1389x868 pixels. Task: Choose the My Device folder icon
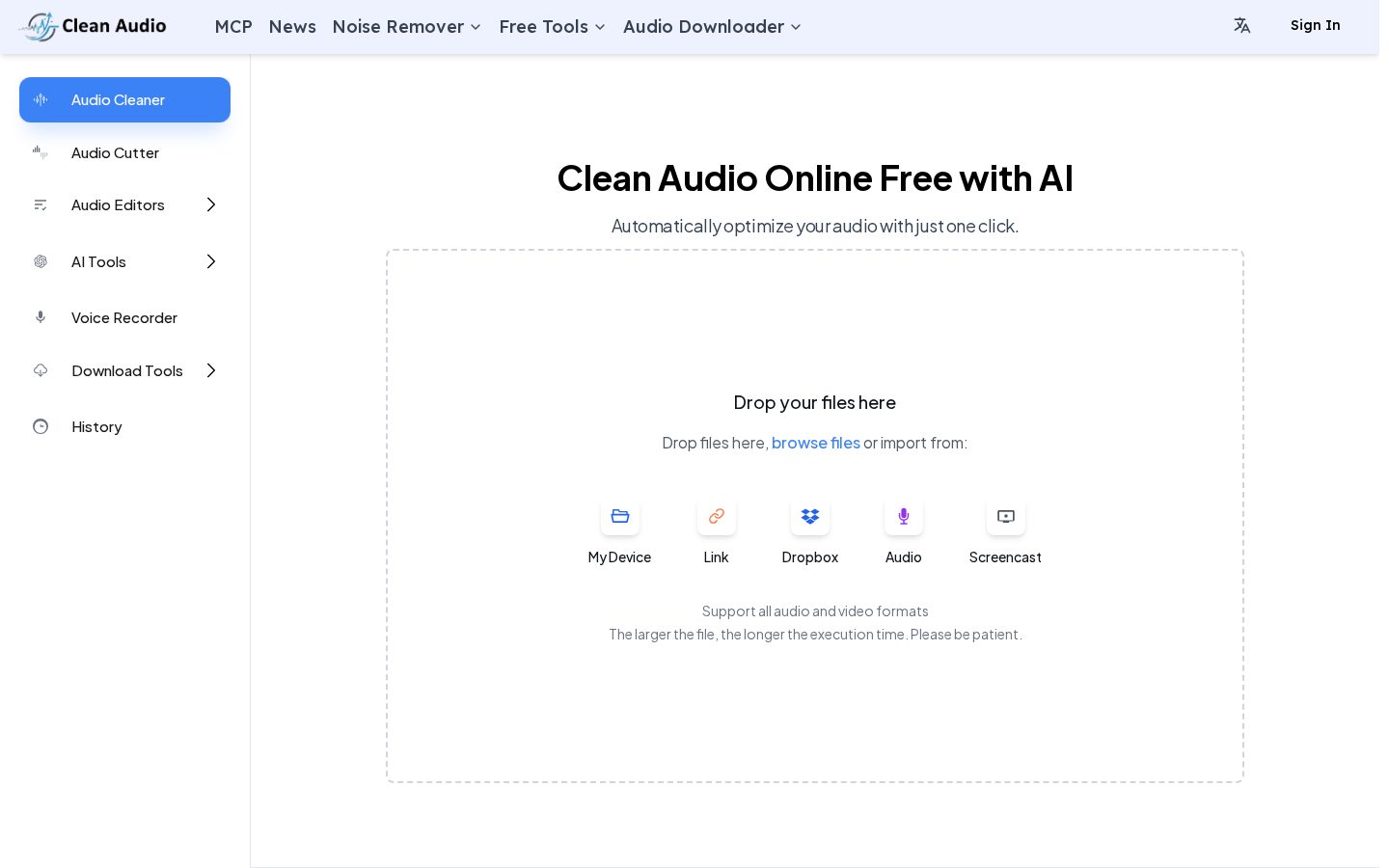pyautogui.click(x=620, y=516)
